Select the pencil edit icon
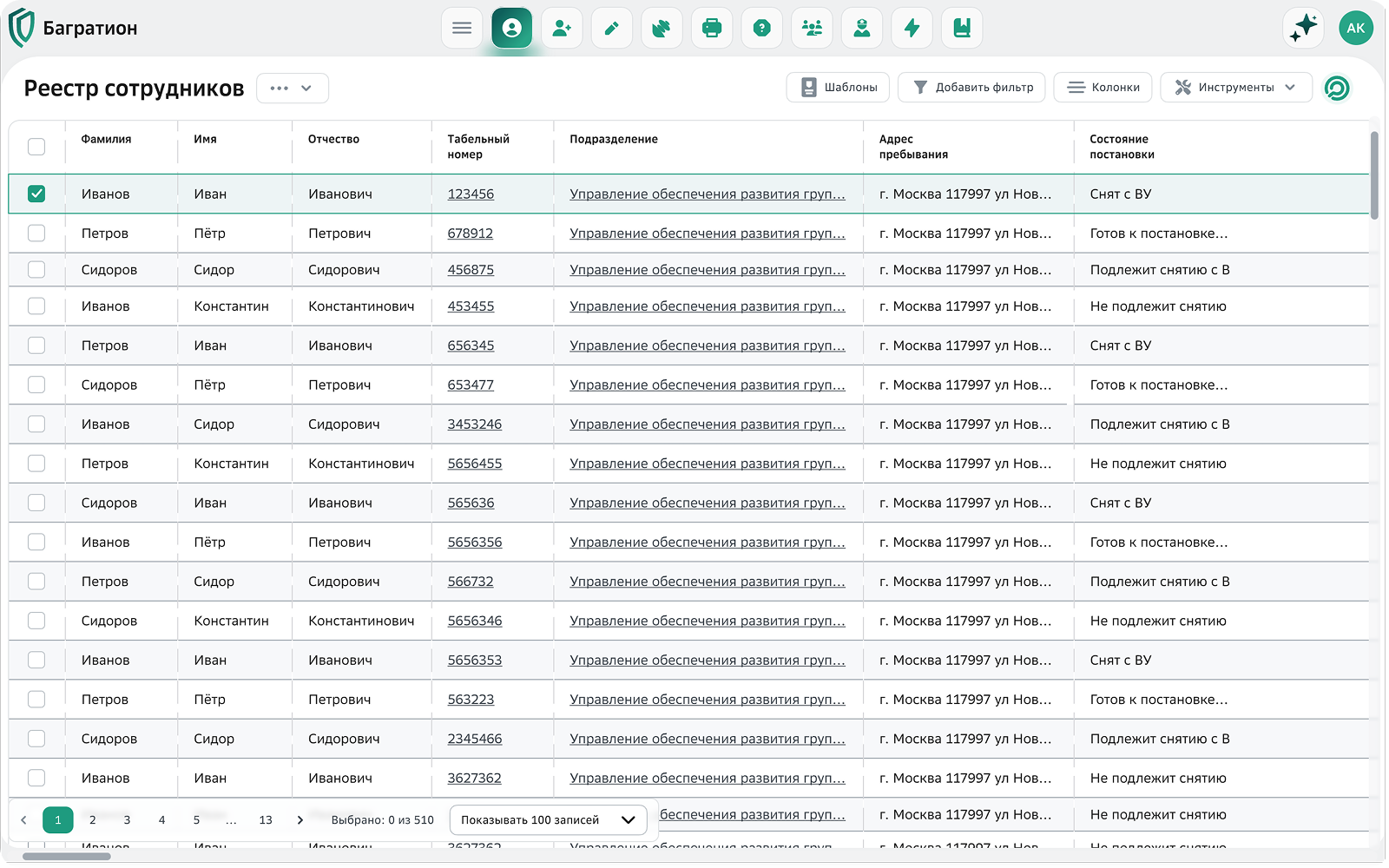 tap(612, 29)
